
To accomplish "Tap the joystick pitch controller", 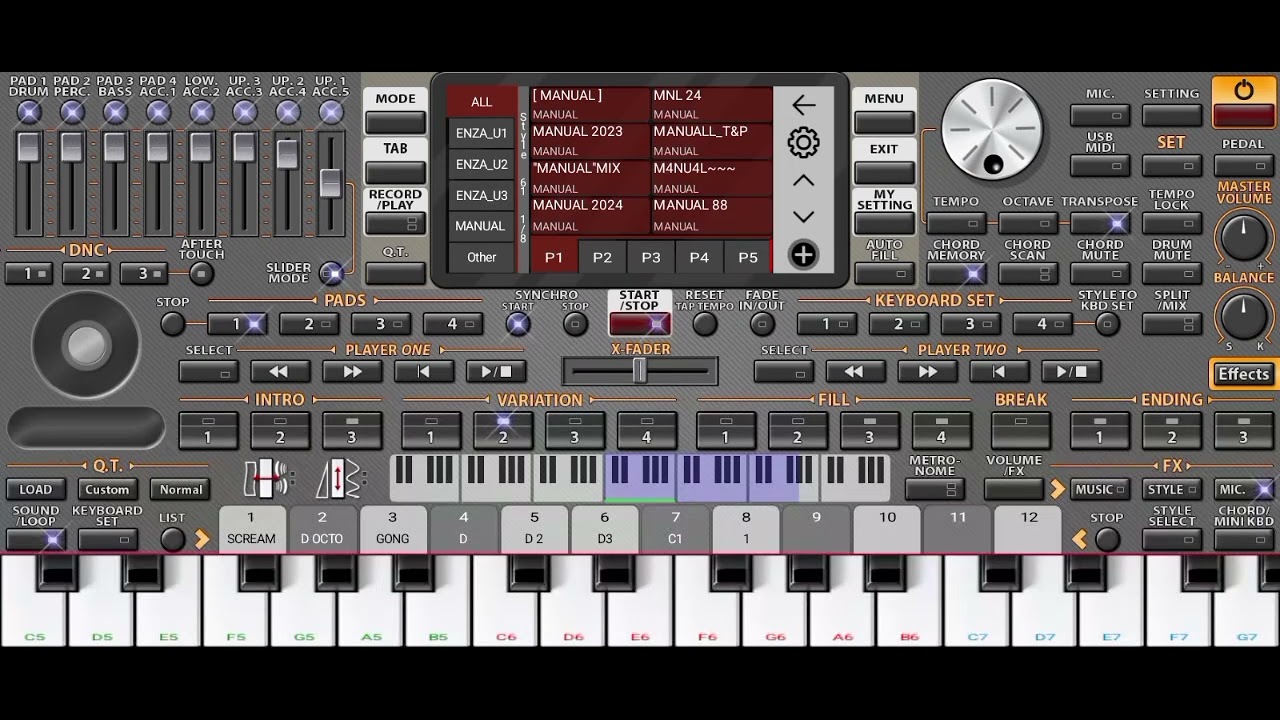I will coord(86,345).
